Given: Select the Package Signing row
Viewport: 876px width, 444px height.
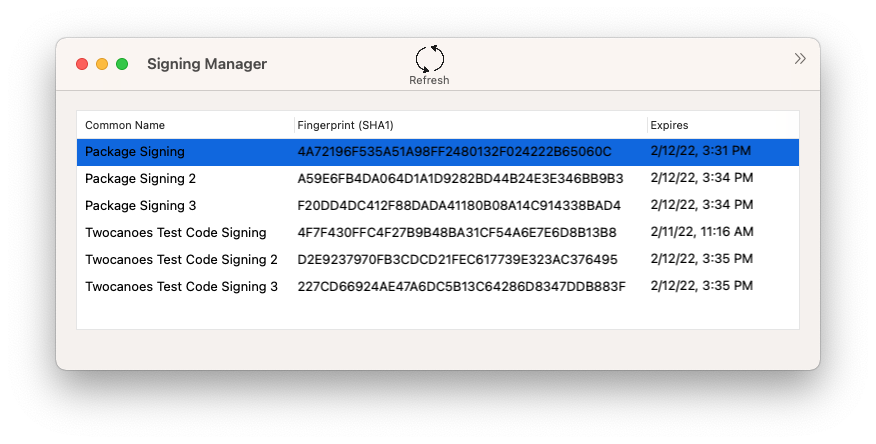Looking at the screenshot, I should (437, 152).
